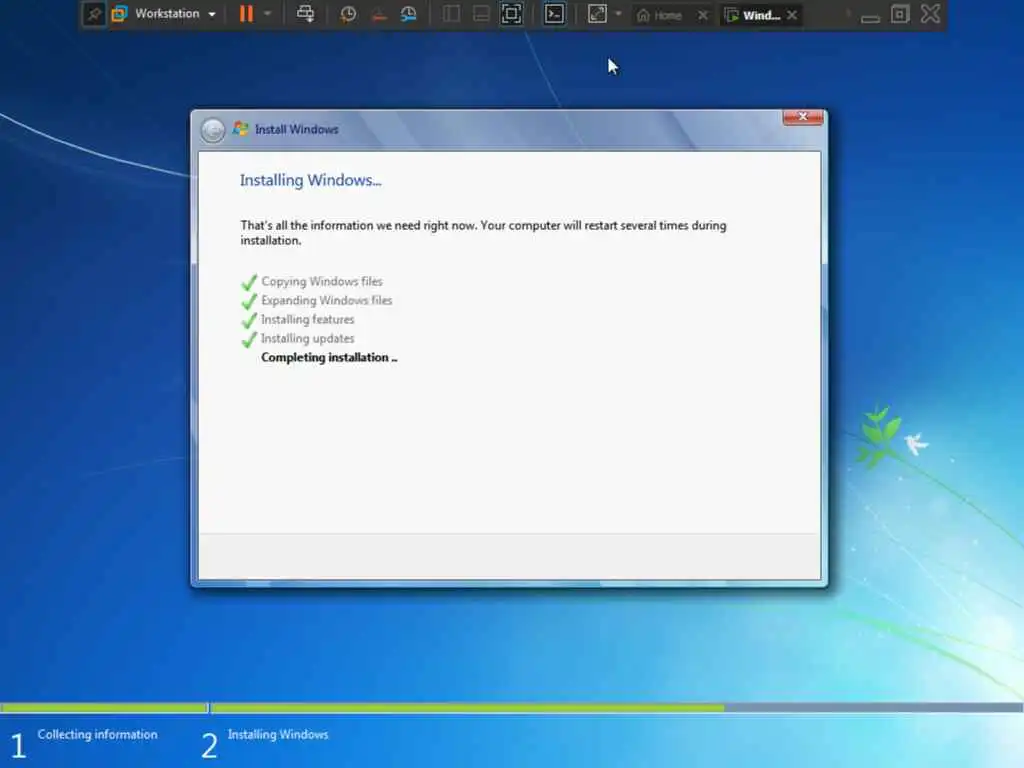Click 'Copying Windows files' step
Viewport: 1024px width, 768px height.
[322, 281]
